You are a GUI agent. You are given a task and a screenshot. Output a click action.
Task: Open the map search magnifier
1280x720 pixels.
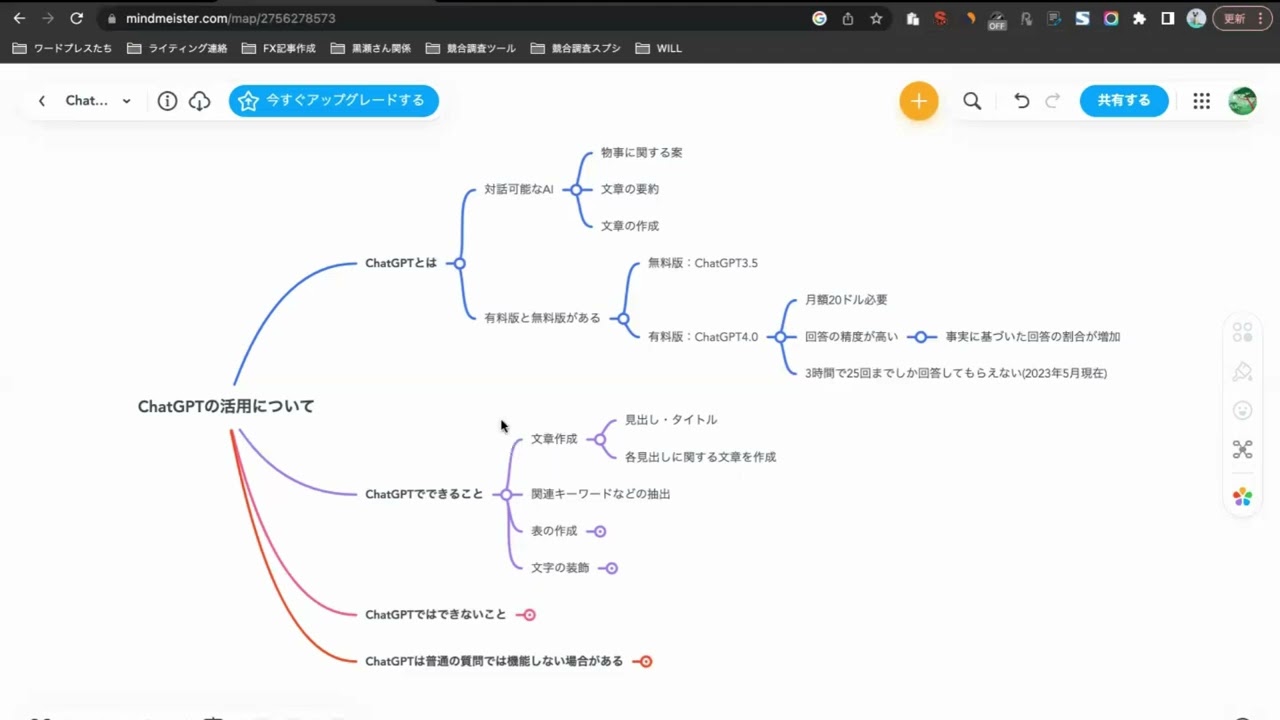pyautogui.click(x=972, y=101)
